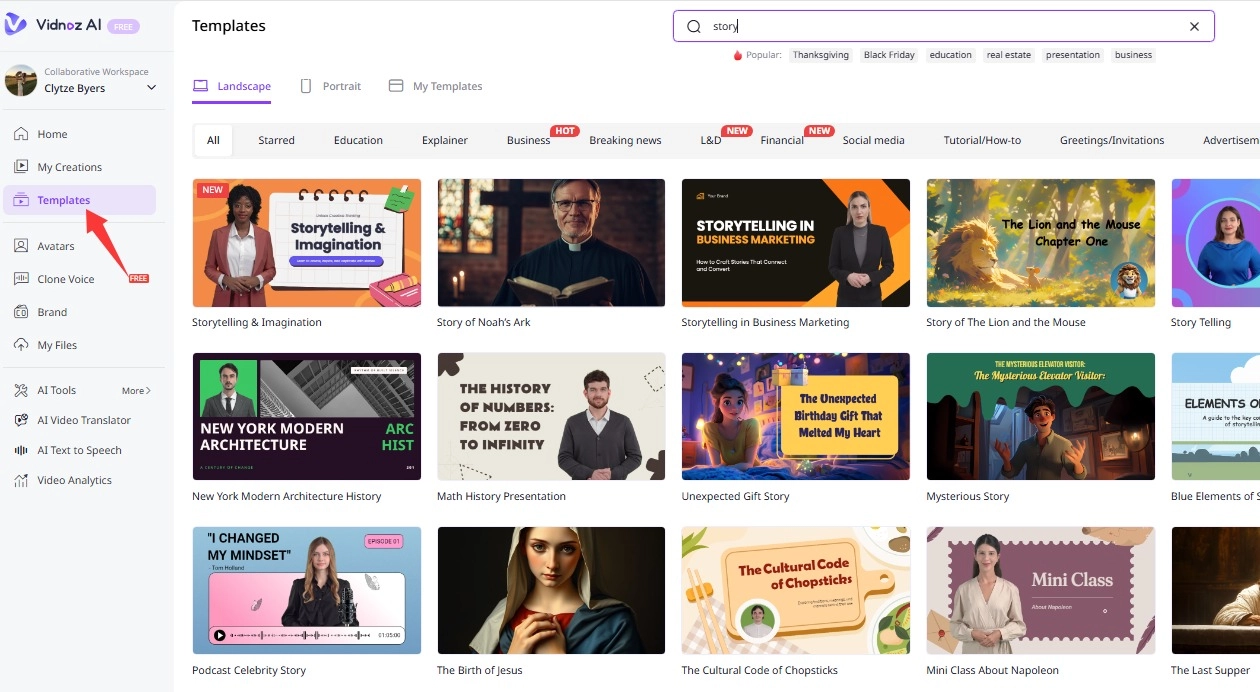Clear the search field with X

pos(1194,27)
